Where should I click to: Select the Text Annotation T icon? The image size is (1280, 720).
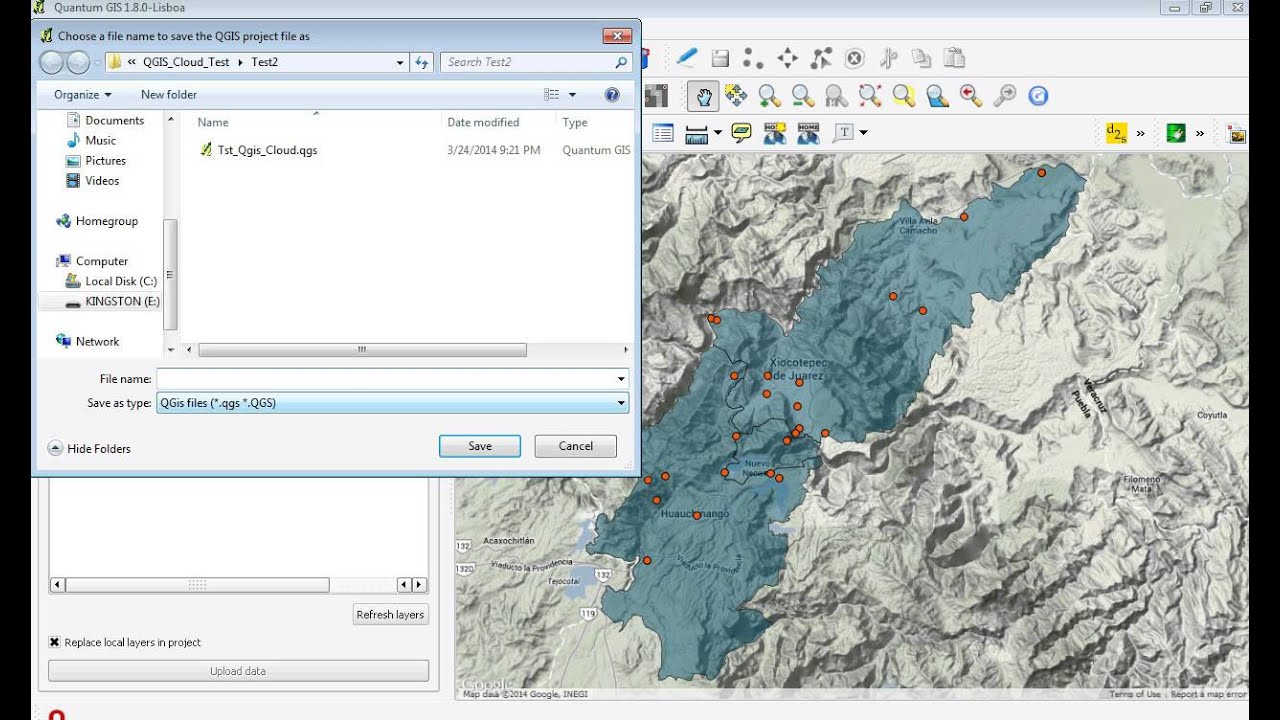pyautogui.click(x=843, y=132)
